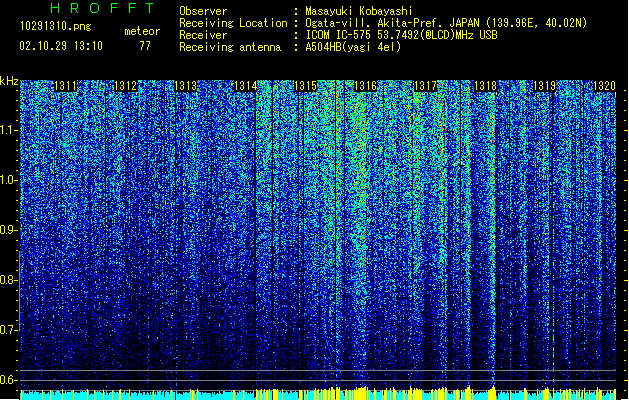Screen dimensions: 629x400
Task: Click the 1.1 frequency axis label
Action: 9,130
